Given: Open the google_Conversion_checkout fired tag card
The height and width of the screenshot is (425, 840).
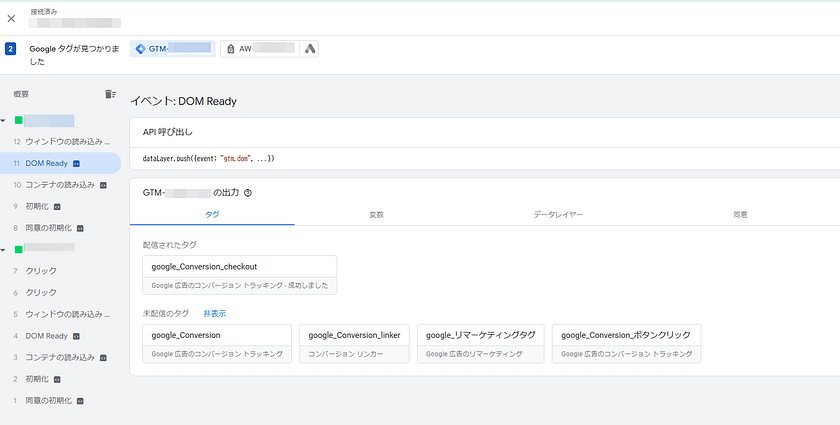Looking at the screenshot, I should pos(240,275).
